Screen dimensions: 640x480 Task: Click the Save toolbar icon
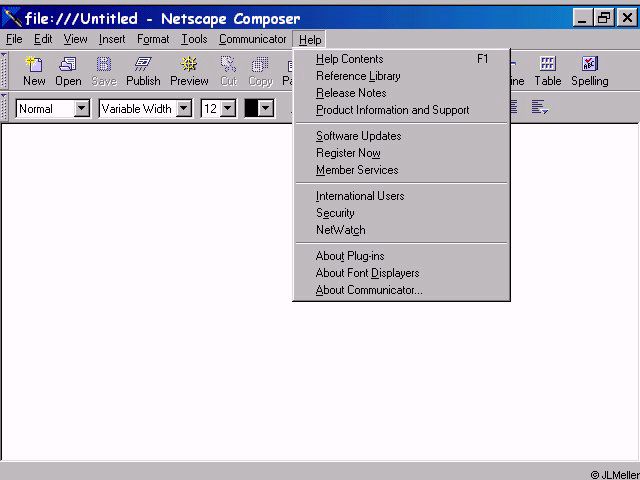click(x=104, y=71)
